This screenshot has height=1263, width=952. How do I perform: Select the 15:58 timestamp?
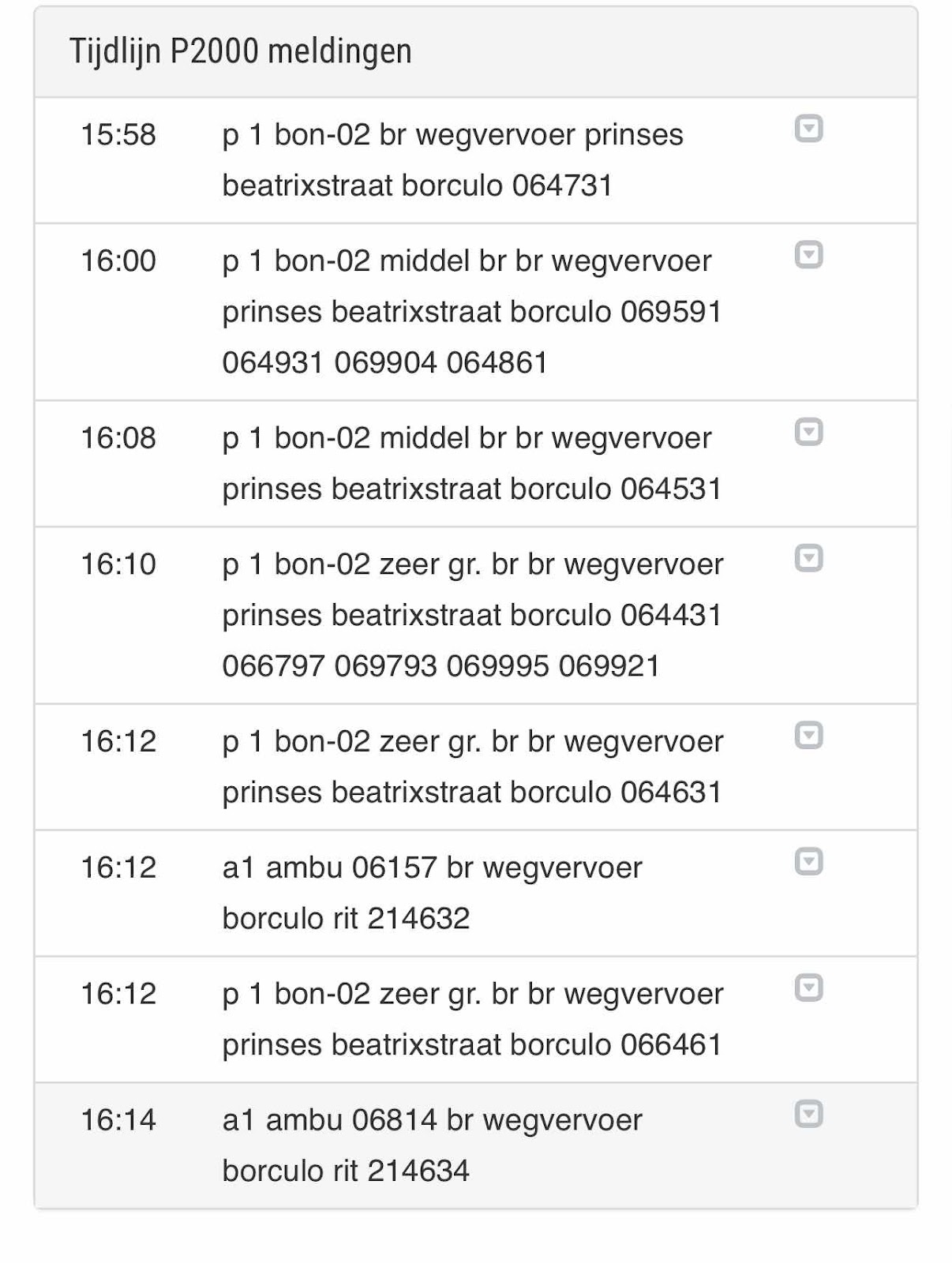tap(118, 135)
